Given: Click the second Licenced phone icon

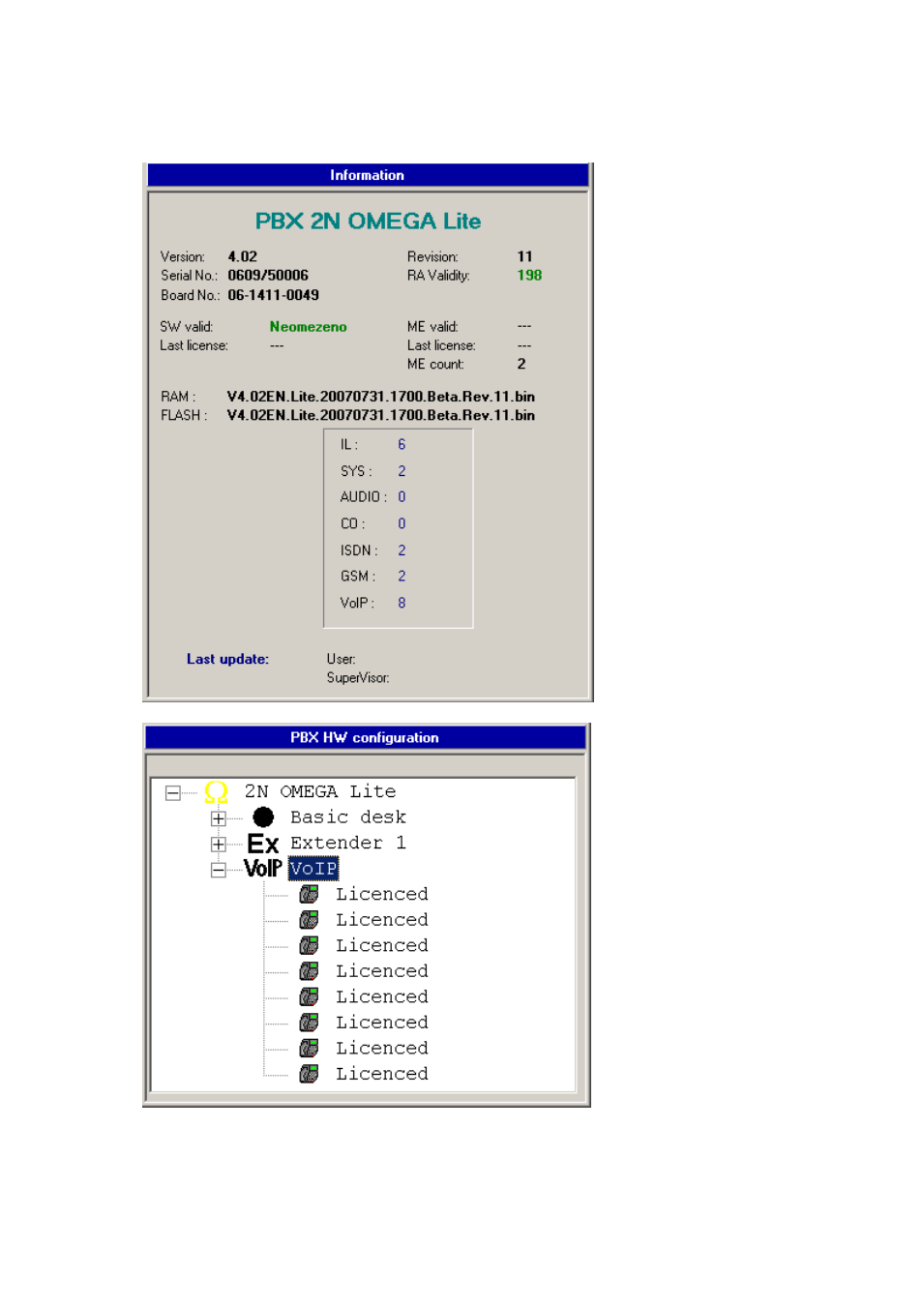Looking at the screenshot, I should pyautogui.click(x=309, y=920).
